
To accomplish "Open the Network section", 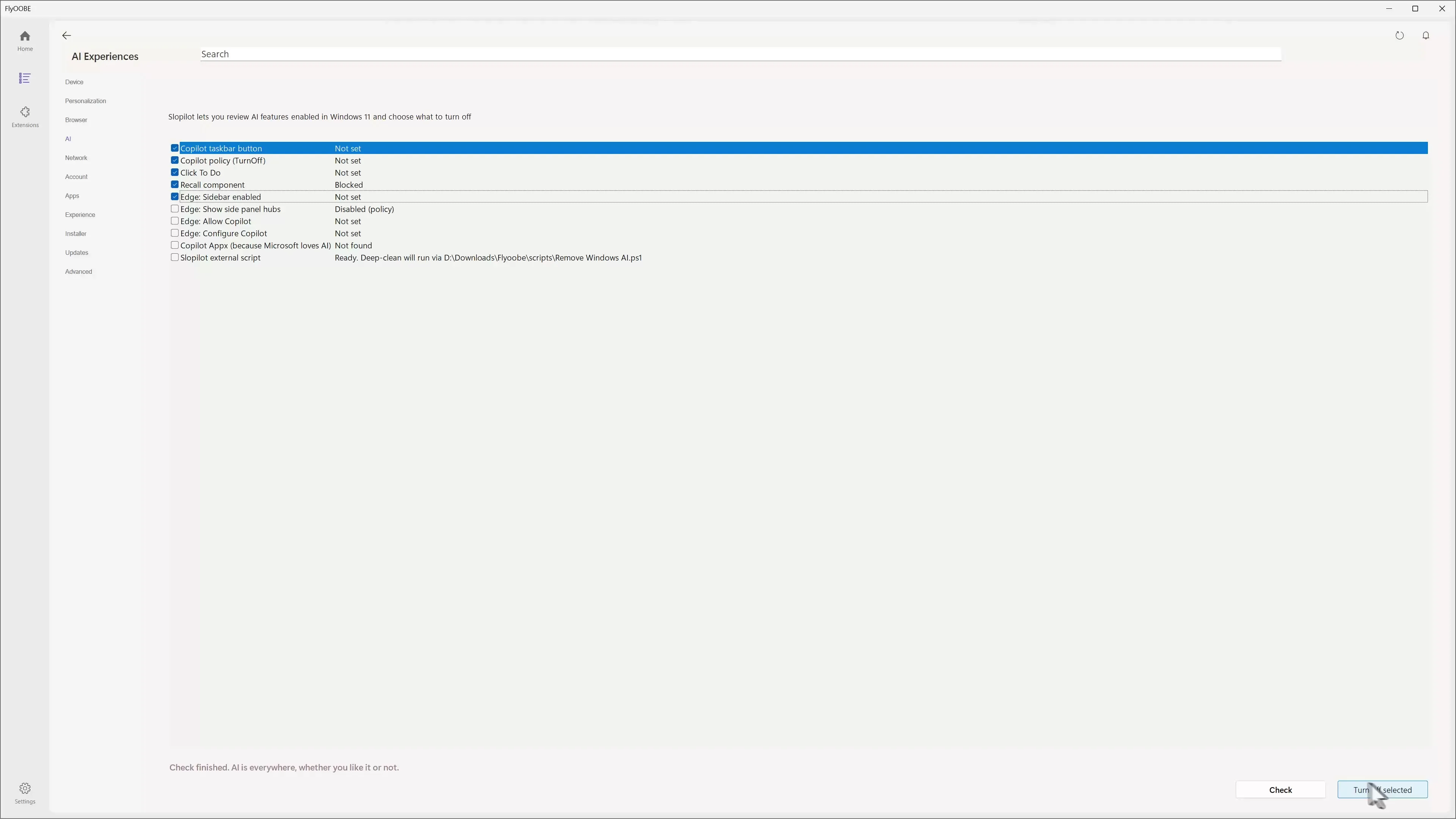I will [x=76, y=158].
